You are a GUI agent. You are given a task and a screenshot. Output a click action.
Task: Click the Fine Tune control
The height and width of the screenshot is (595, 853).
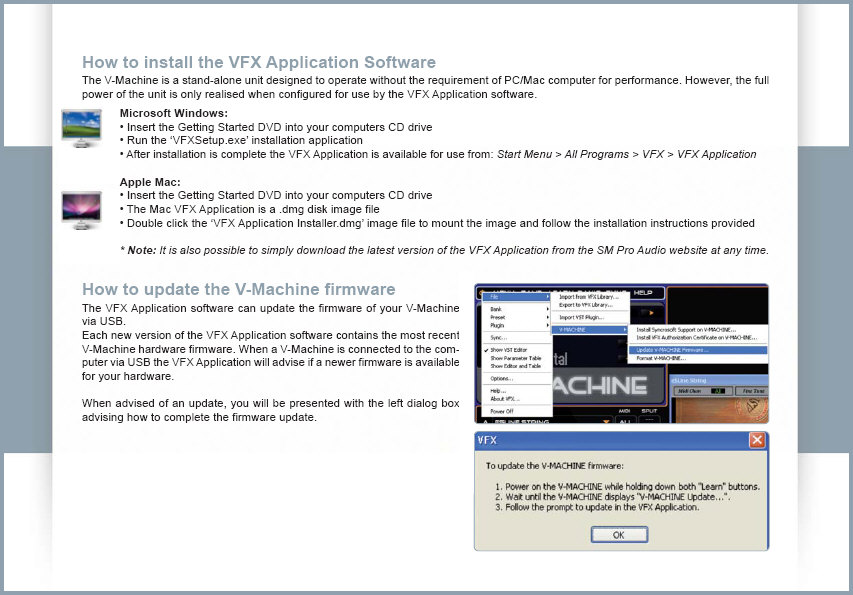[x=752, y=391]
